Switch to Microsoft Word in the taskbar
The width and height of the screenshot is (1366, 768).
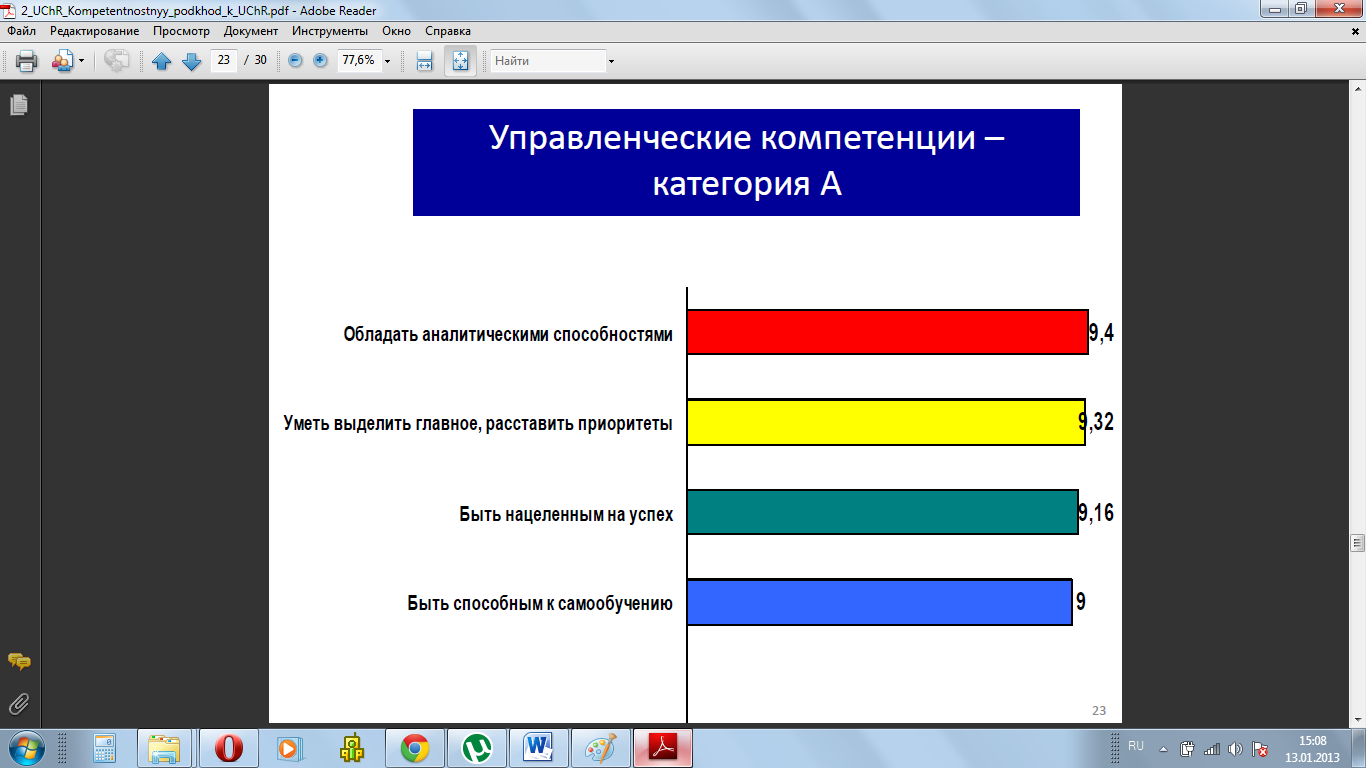pyautogui.click(x=539, y=748)
